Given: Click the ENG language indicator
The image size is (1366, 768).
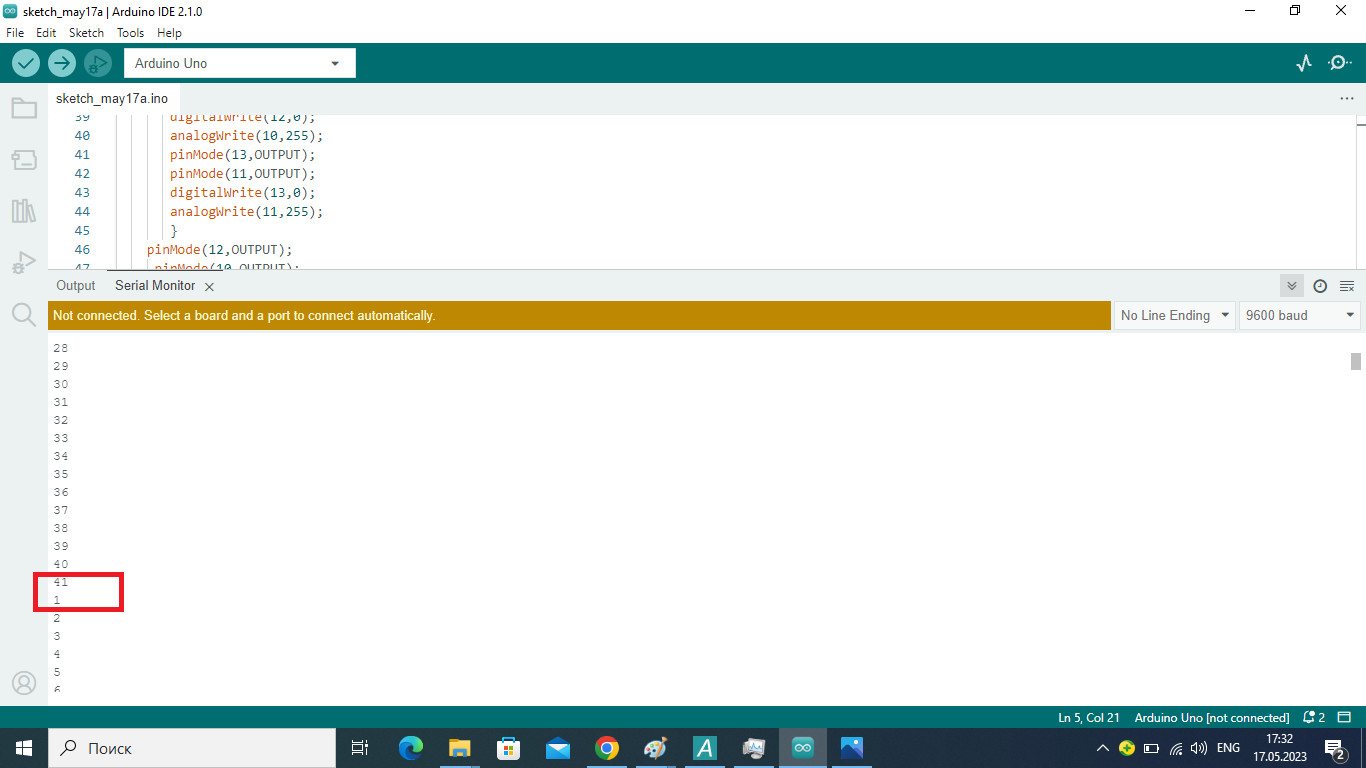Looking at the screenshot, I should pos(1228,748).
